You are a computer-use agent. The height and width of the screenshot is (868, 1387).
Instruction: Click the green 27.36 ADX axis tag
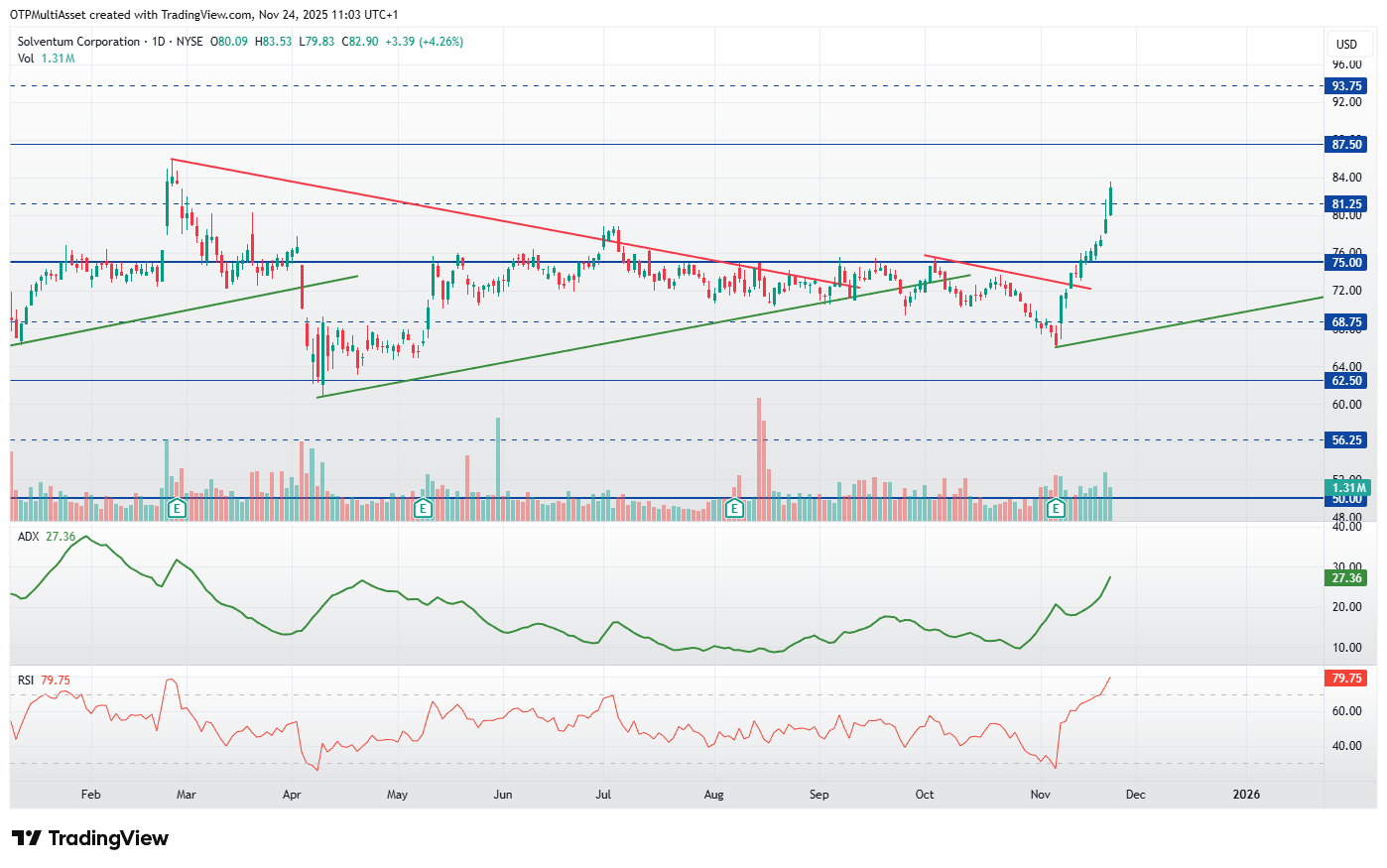click(1346, 578)
